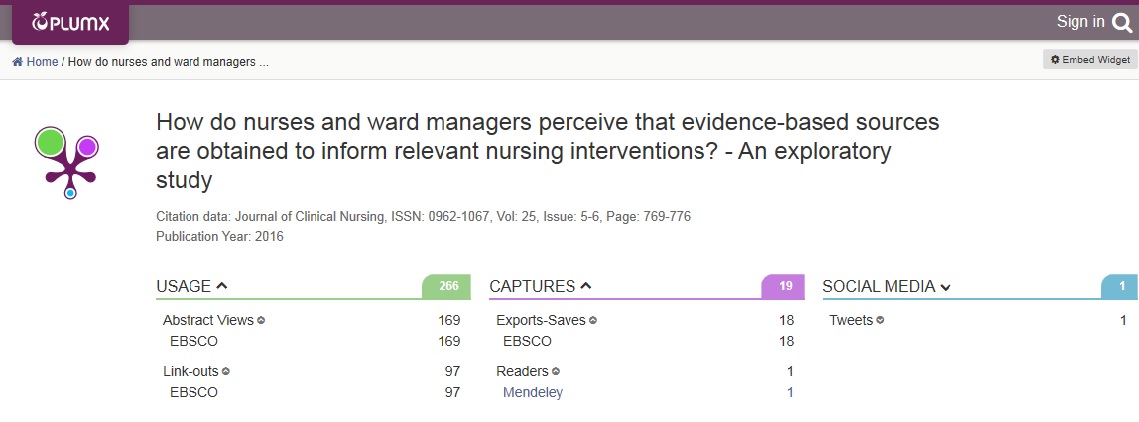Click info icon beside Readers
Image resolution: width=1139 pixels, height=422 pixels.
click(x=556, y=371)
